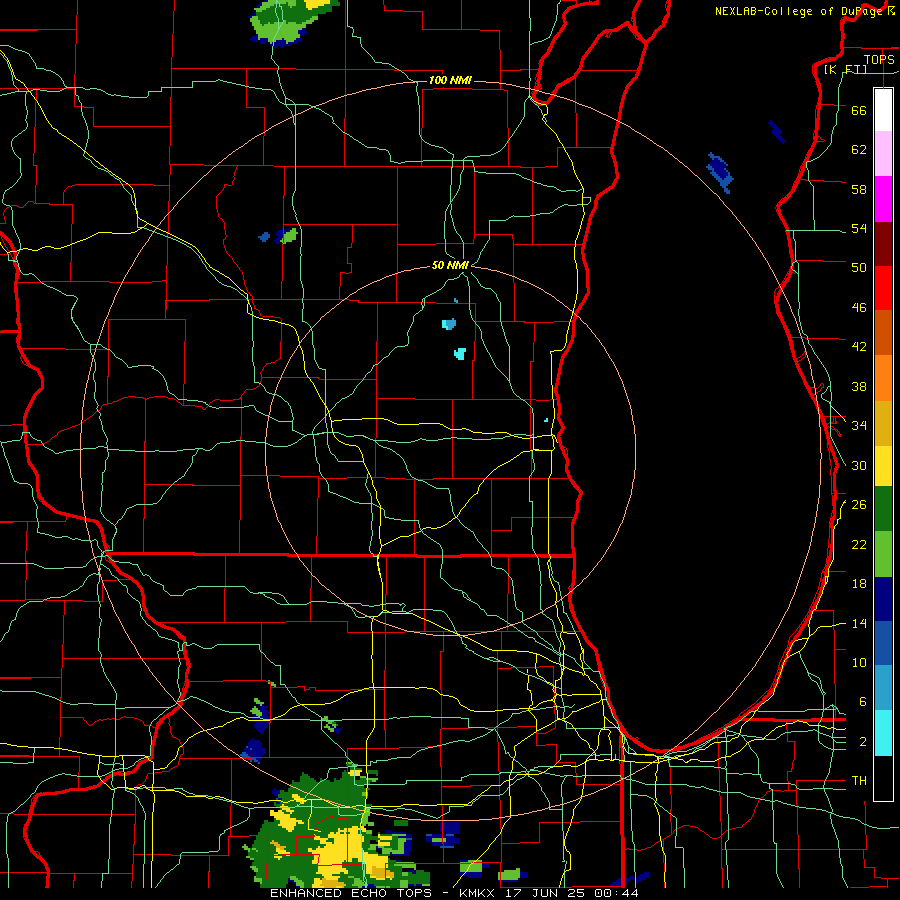Pick the gold mustard legend swatch
This screenshot has height=900, width=900.
[883, 423]
